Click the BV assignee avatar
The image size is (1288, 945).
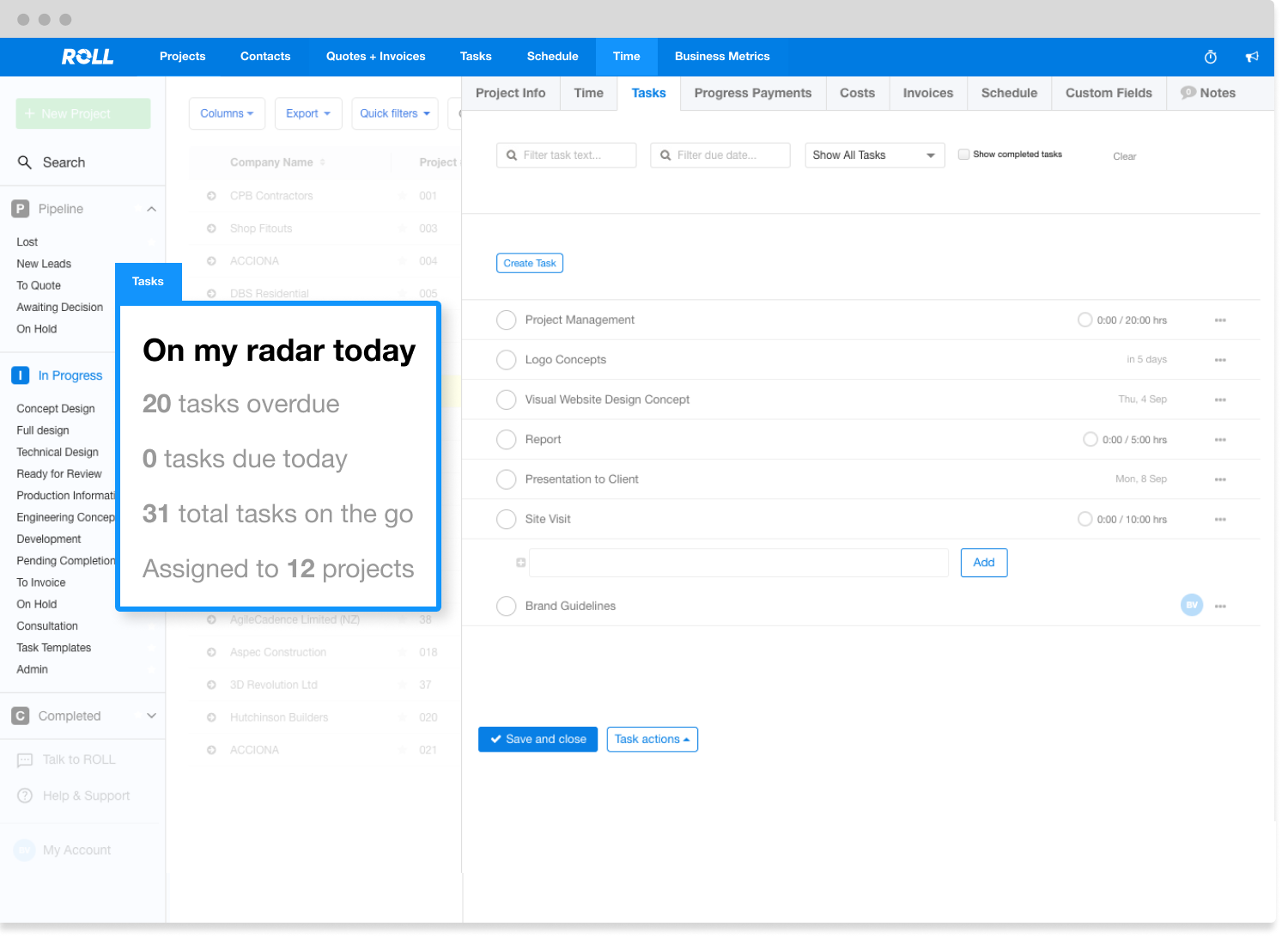(1192, 606)
